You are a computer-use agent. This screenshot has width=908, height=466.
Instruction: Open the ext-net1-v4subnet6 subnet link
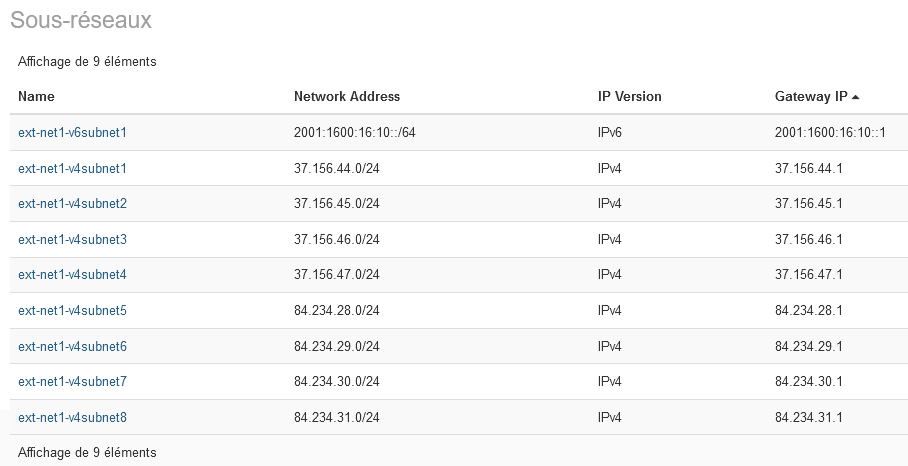point(72,346)
